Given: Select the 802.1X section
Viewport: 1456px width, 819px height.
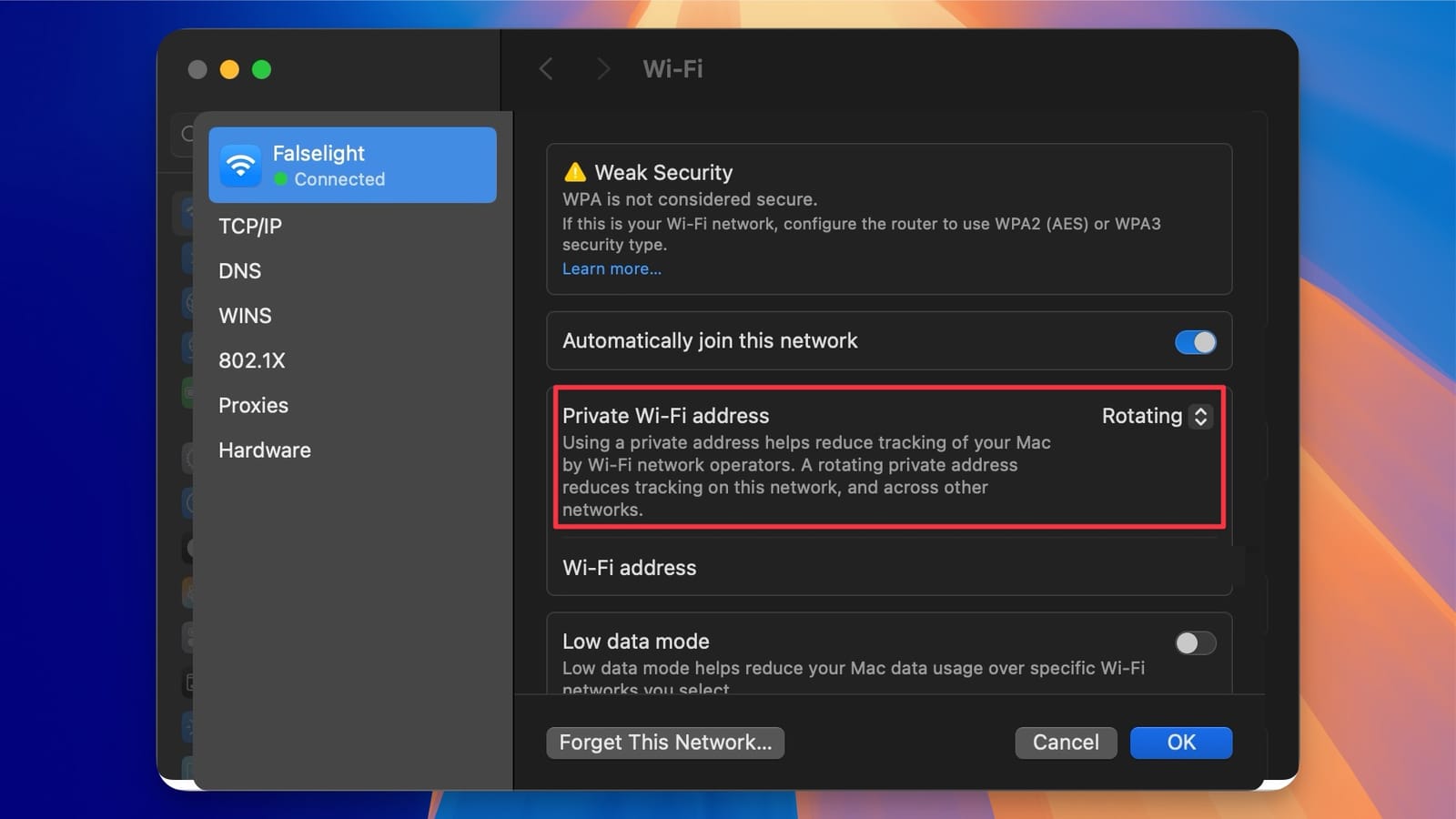Looking at the screenshot, I should click(x=252, y=360).
